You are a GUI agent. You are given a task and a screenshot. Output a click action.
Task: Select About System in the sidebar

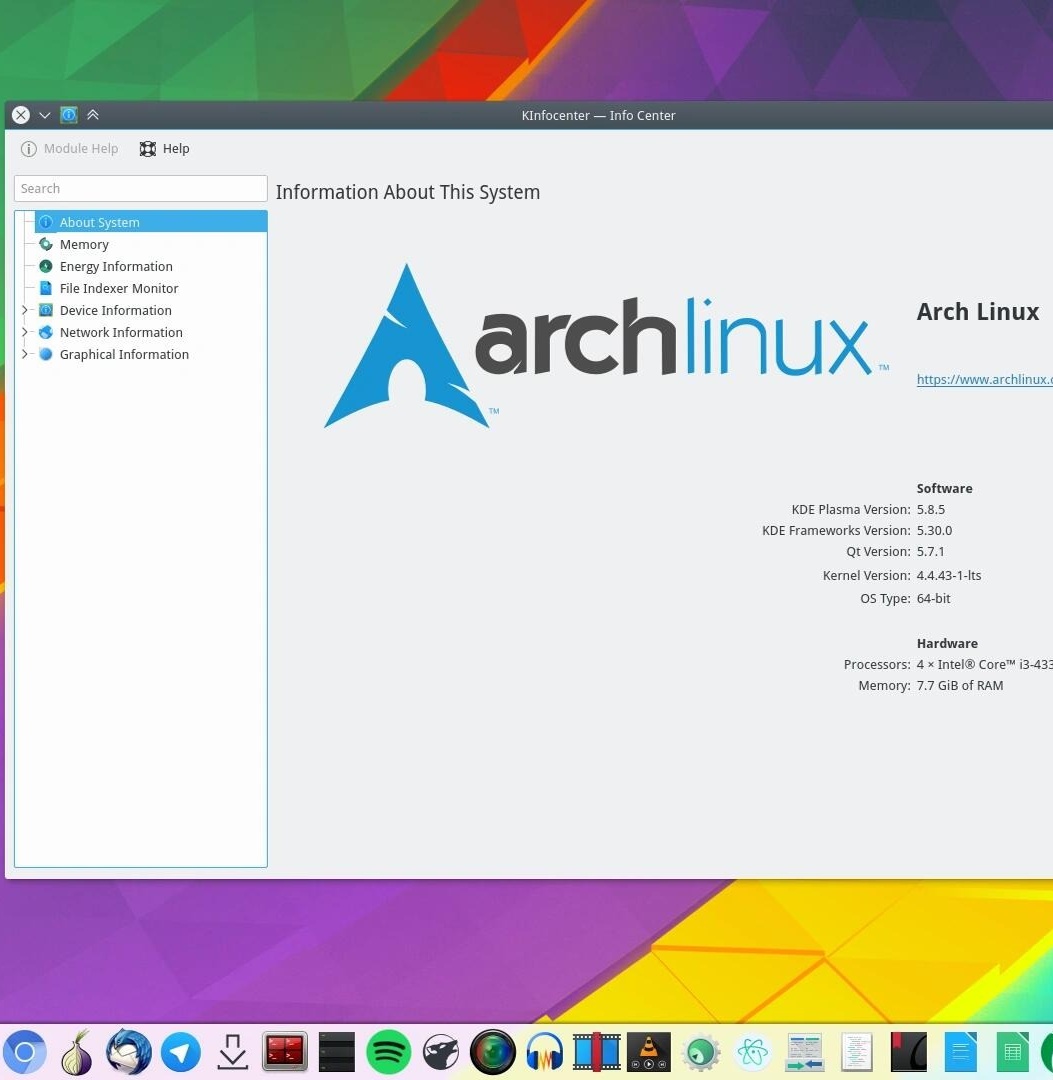point(151,222)
